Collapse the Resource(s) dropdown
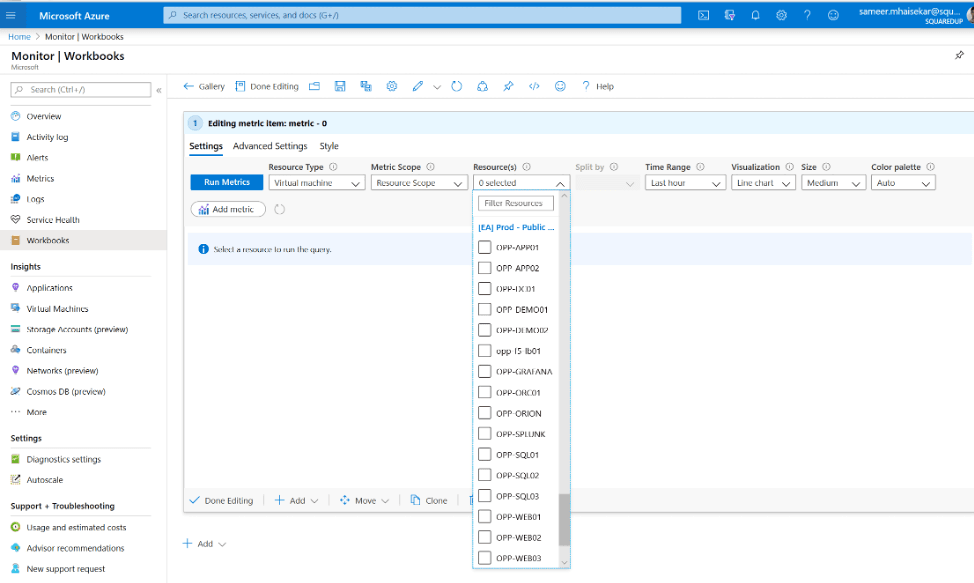 click(522, 183)
